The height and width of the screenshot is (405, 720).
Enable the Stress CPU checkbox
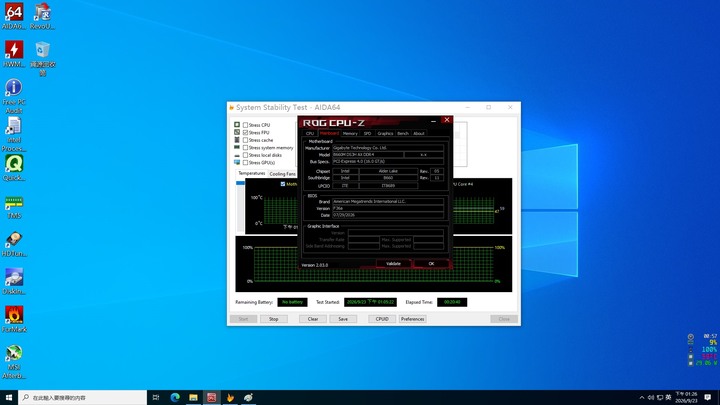[245, 125]
